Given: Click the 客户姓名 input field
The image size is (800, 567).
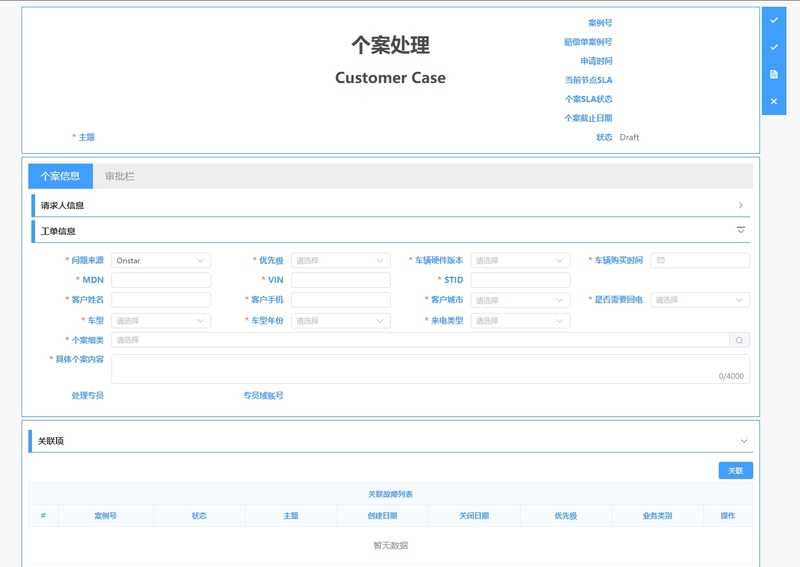Looking at the screenshot, I should coord(161,300).
